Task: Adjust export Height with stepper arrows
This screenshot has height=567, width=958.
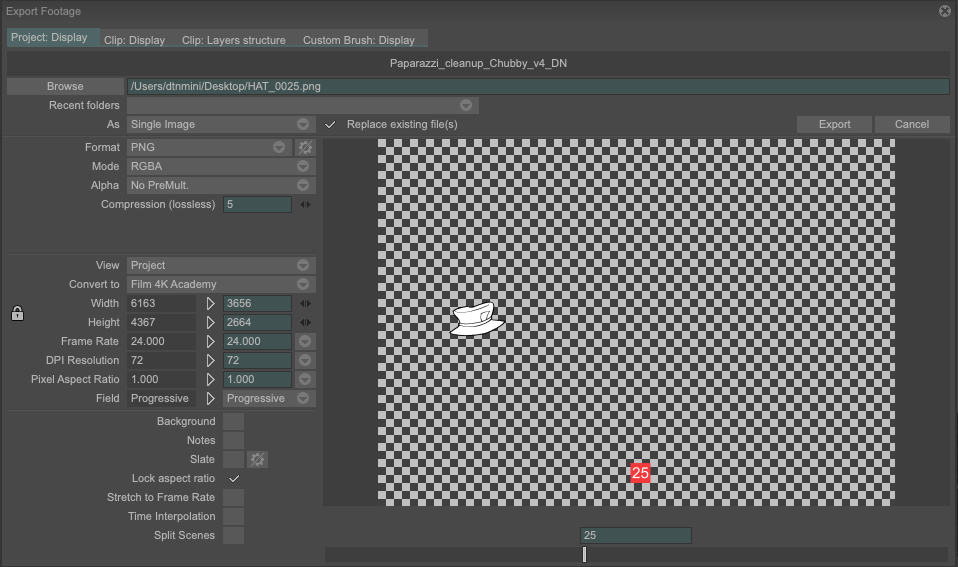Action: (x=305, y=323)
